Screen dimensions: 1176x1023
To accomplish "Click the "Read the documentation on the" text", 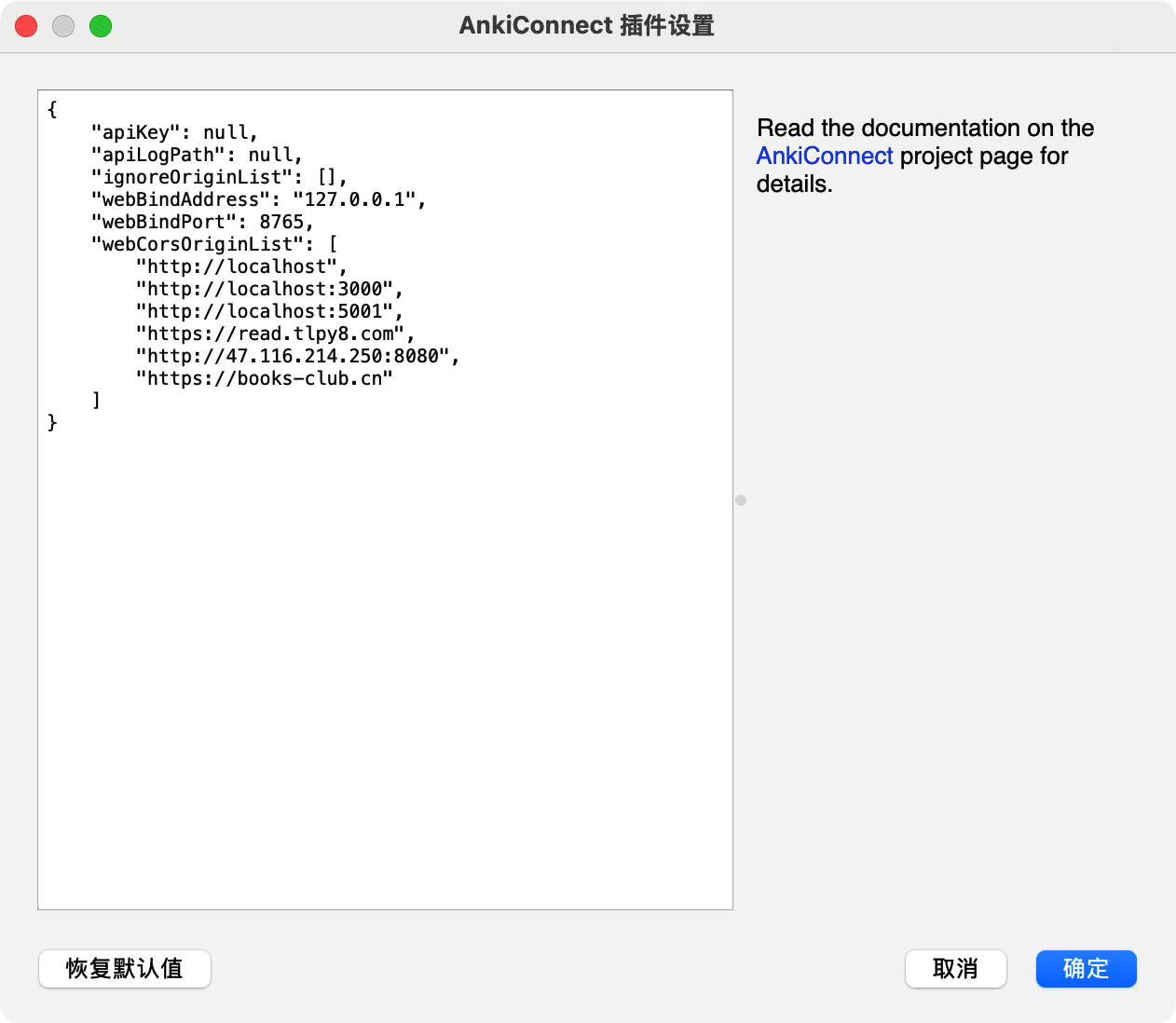I will click(x=925, y=128).
